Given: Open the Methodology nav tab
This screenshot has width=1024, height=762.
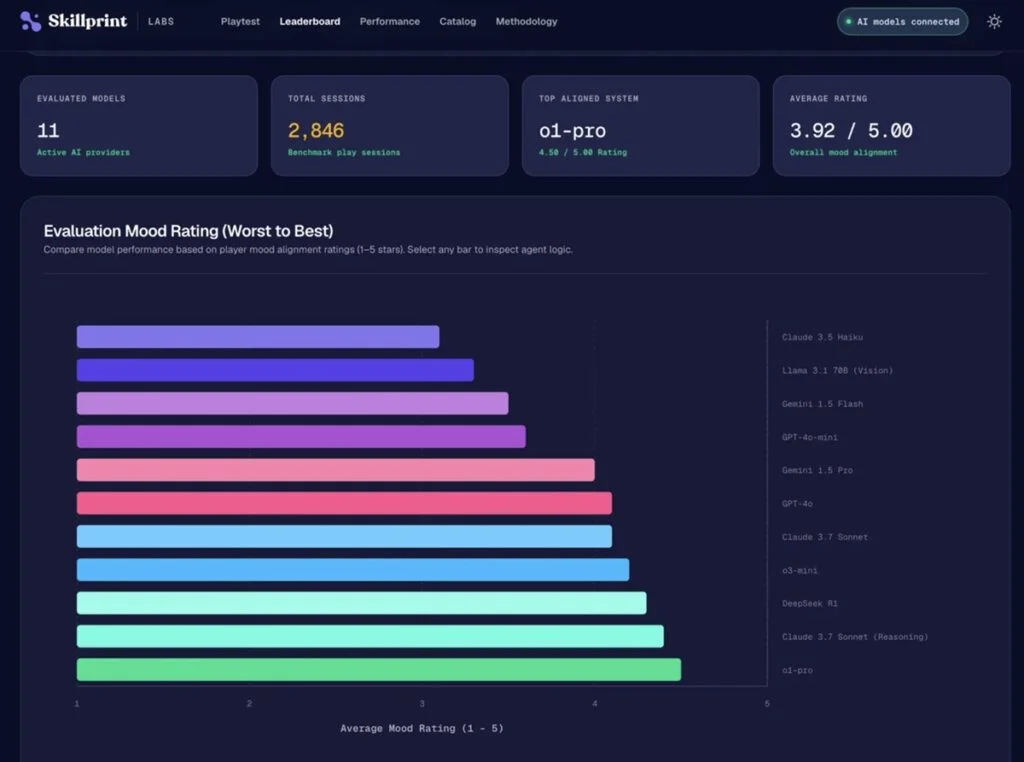Looking at the screenshot, I should (526, 22).
